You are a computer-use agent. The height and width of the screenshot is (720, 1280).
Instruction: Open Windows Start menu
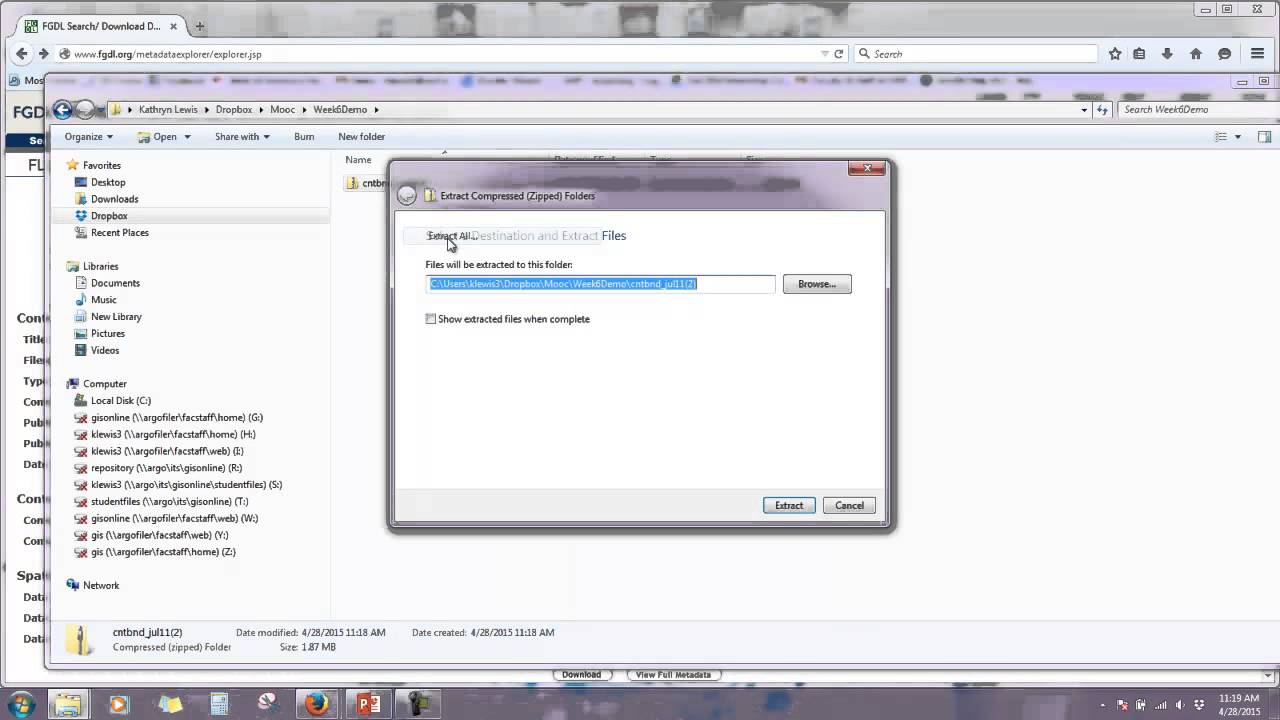pyautogui.click(x=21, y=703)
